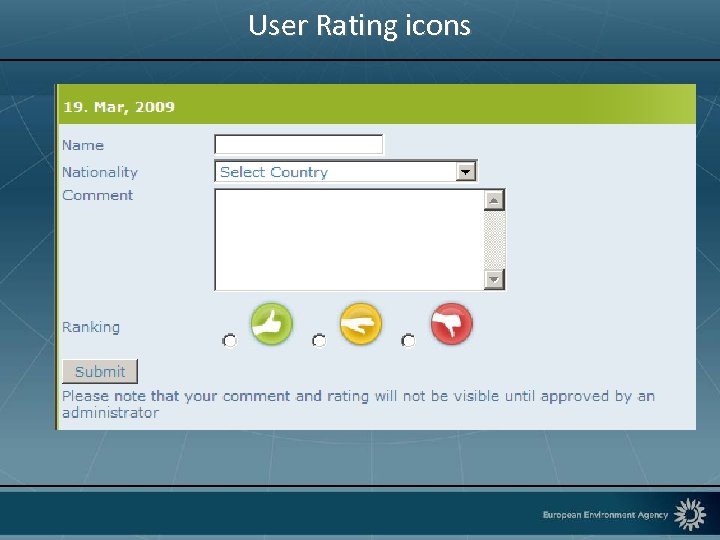
Task: Click the 'European Environment Agency' text
Action: pyautogui.click(x=605, y=515)
